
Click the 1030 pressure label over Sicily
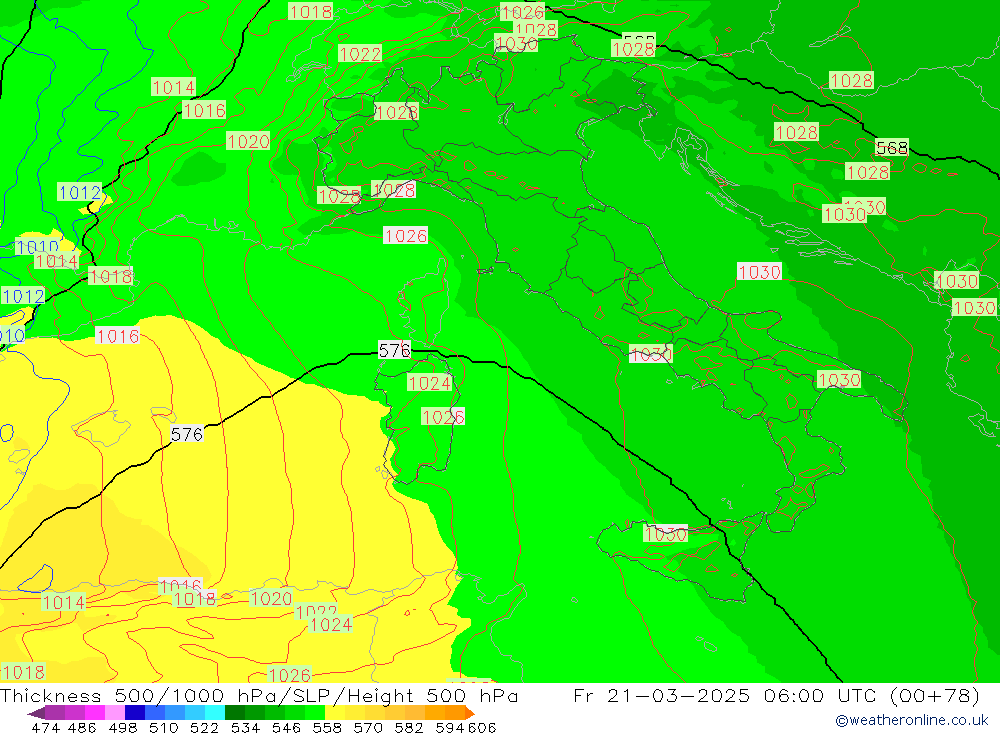(x=665, y=534)
